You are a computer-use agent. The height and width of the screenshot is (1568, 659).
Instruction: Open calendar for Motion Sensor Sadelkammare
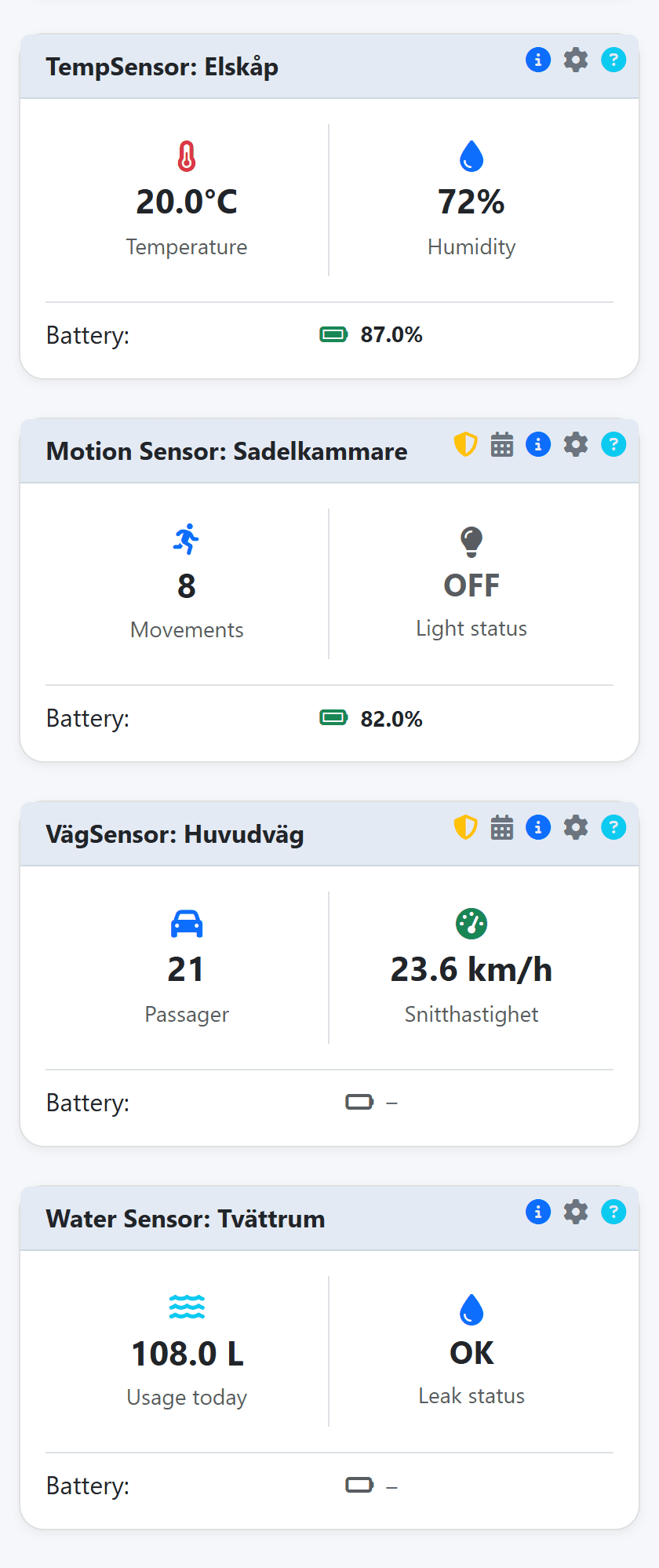point(502,444)
